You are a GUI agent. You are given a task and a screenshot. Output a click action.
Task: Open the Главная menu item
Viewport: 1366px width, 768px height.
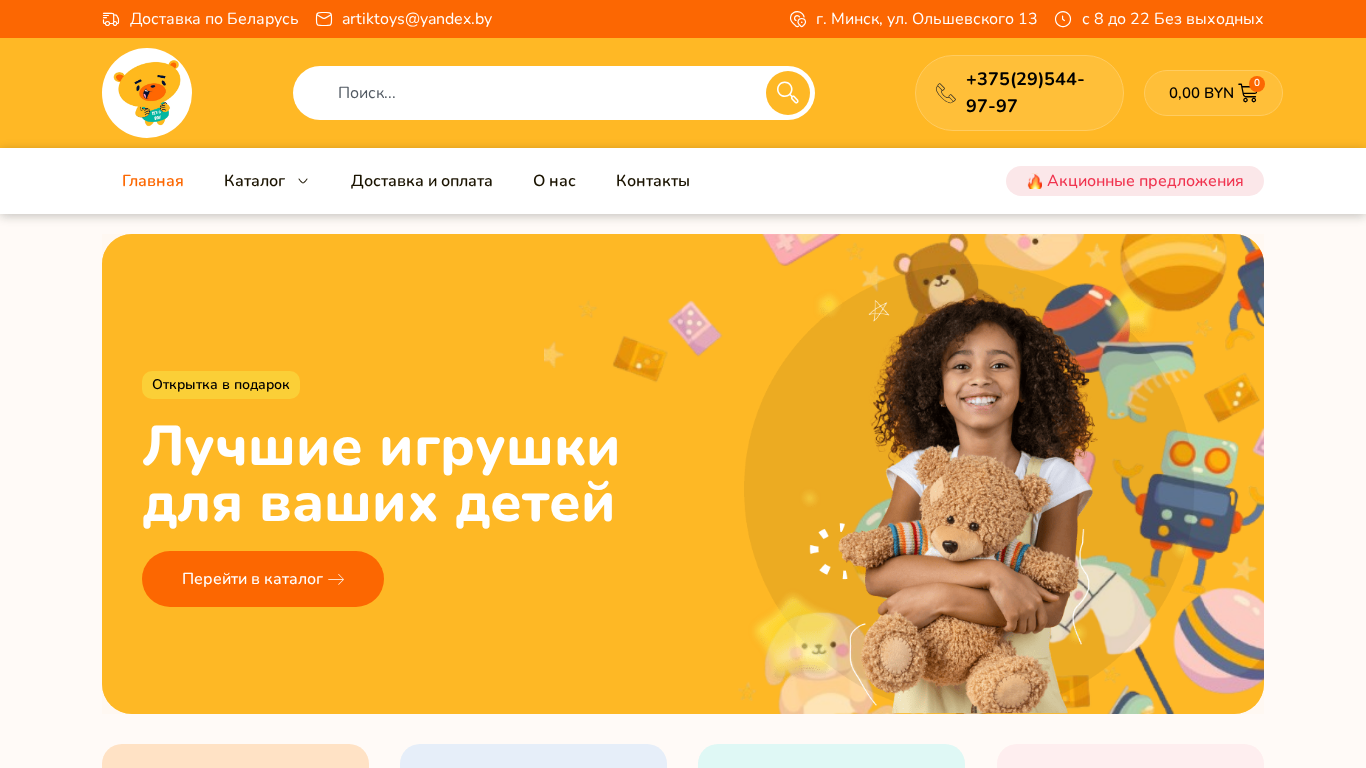point(153,181)
